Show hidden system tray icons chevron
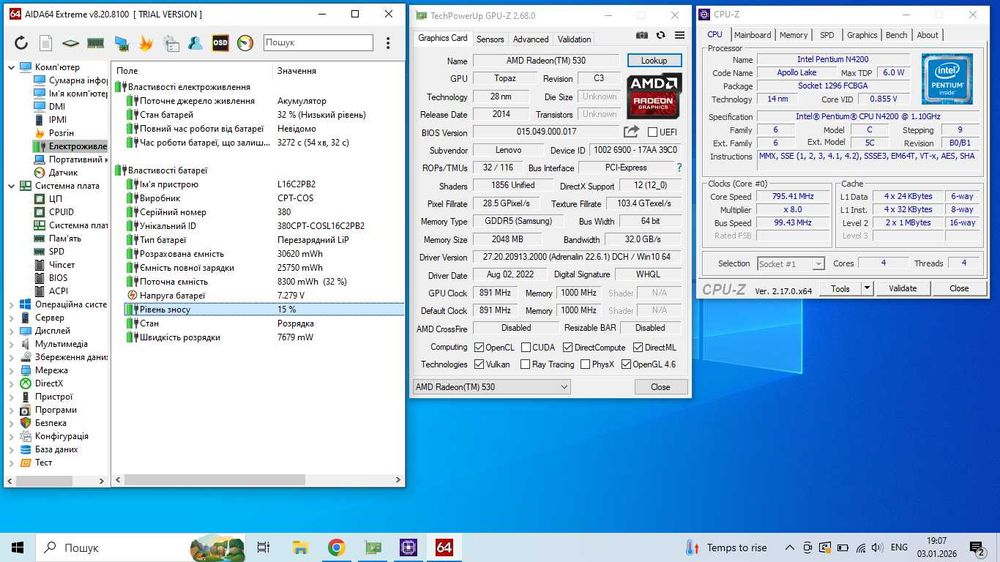 click(790, 548)
